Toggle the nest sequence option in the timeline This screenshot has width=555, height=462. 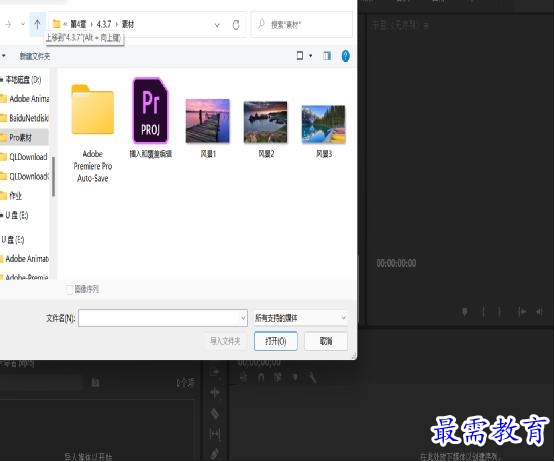244,378
